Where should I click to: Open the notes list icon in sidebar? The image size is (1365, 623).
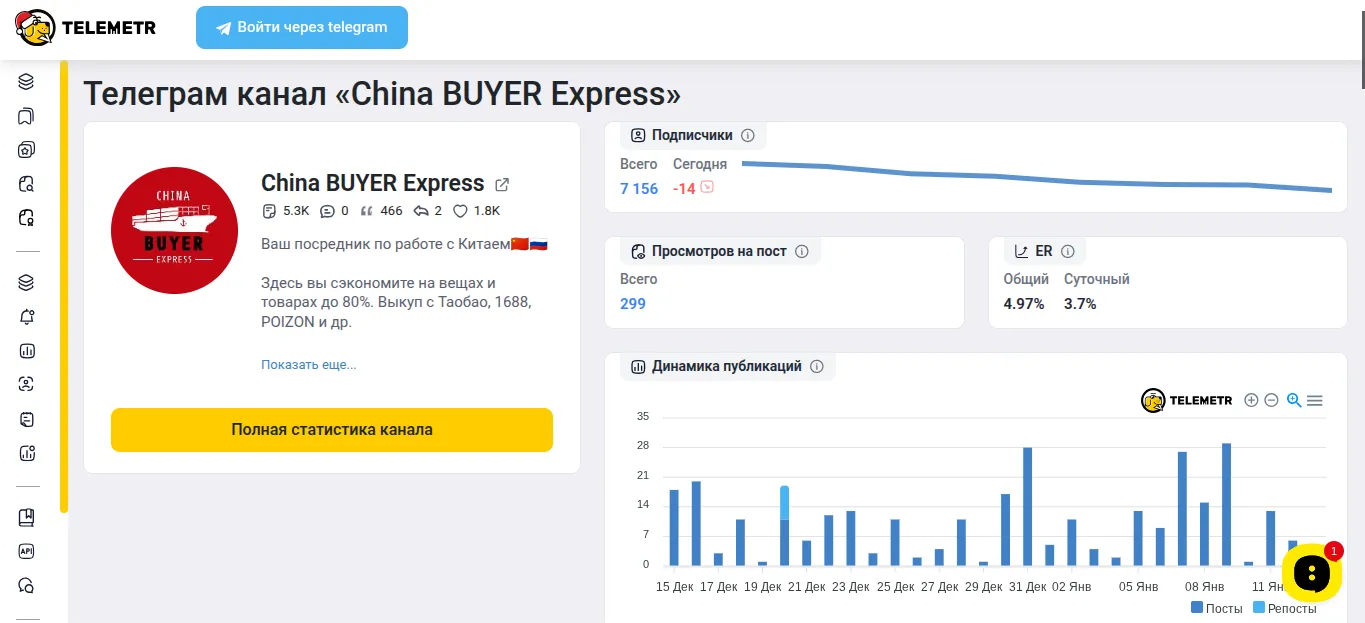27,419
